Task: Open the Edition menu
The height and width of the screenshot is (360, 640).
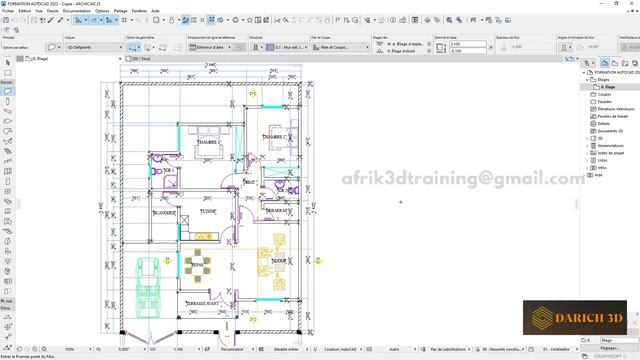Action: 24,11
